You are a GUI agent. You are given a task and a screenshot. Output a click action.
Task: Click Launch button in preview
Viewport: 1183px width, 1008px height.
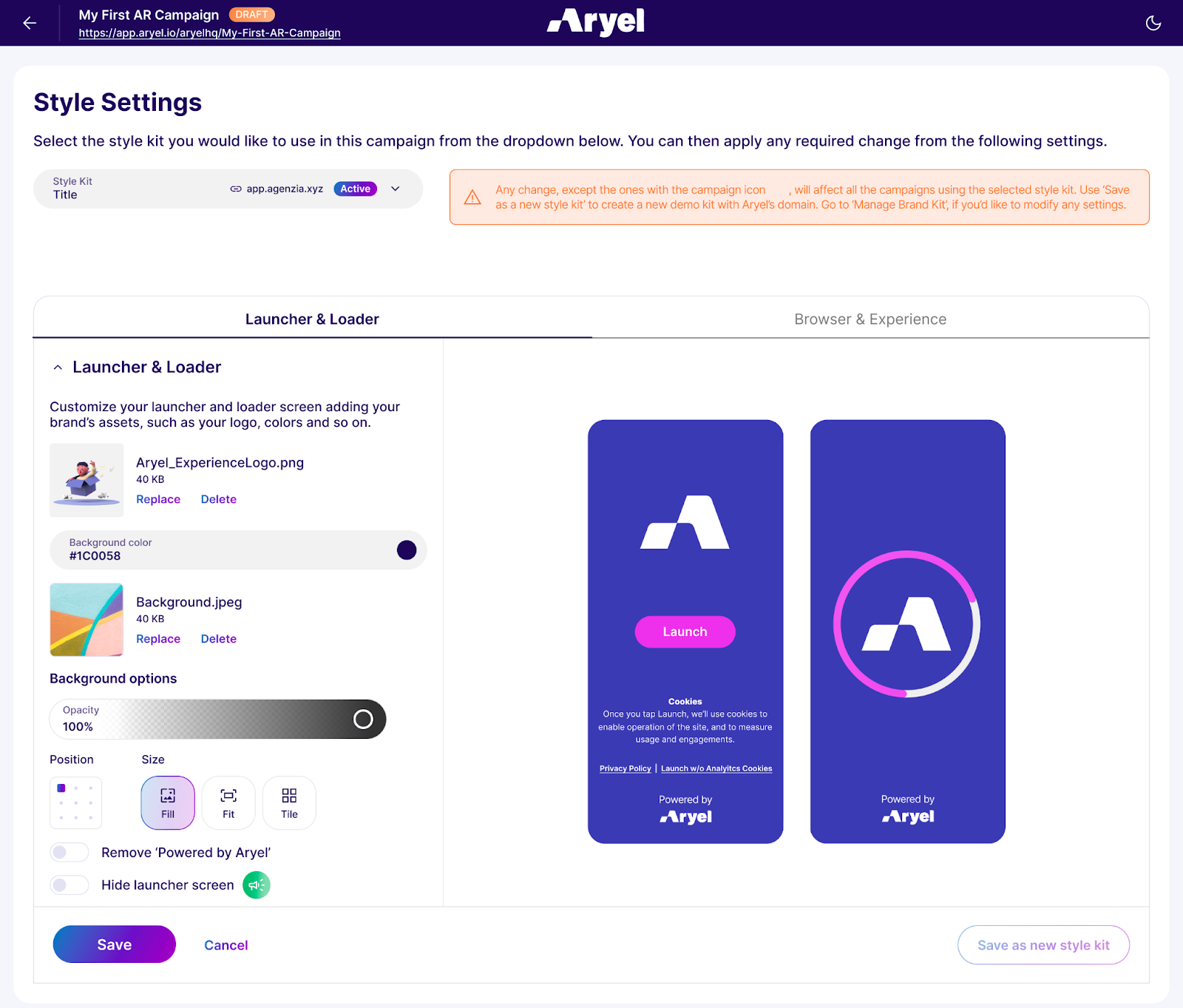coord(685,632)
